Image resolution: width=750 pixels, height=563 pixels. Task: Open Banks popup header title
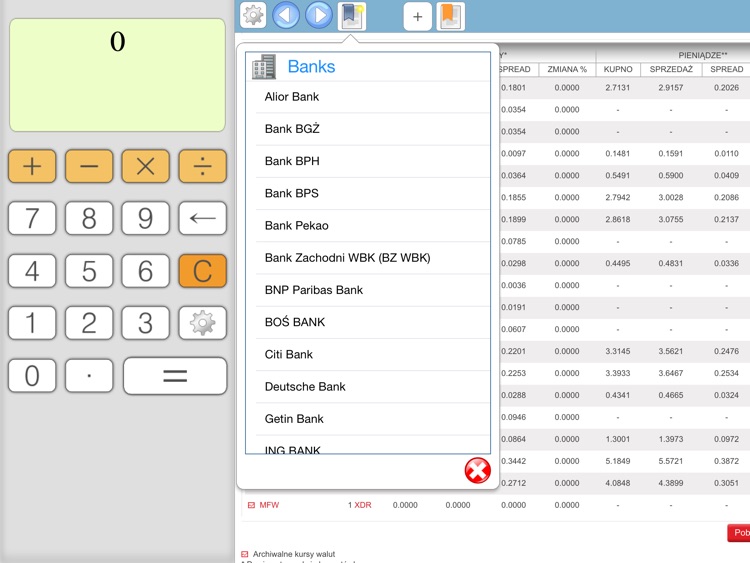point(311,66)
